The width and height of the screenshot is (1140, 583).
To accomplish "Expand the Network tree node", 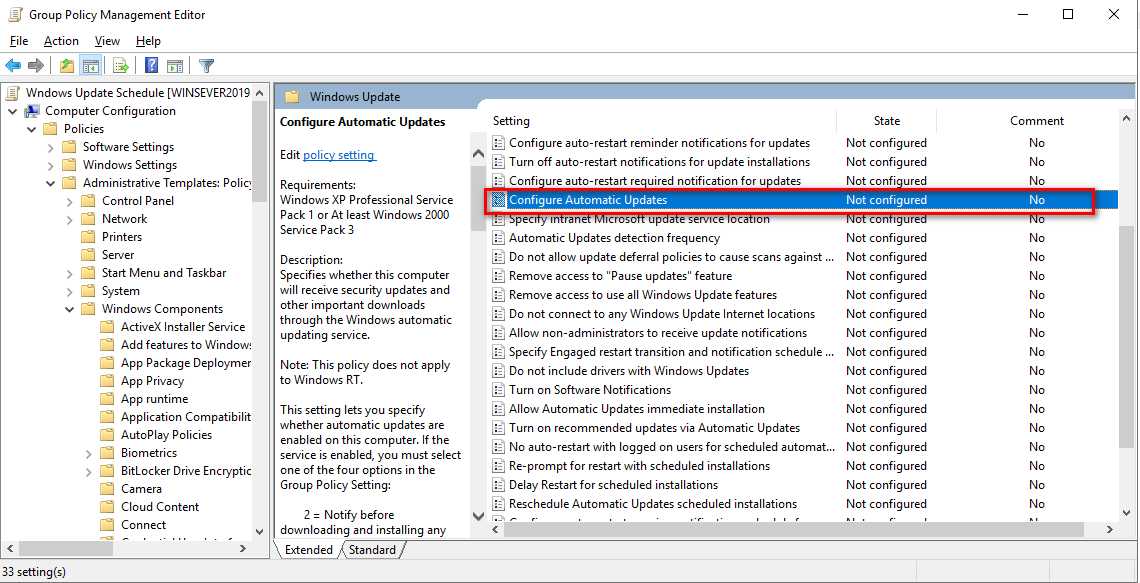I will pyautogui.click(x=70, y=220).
